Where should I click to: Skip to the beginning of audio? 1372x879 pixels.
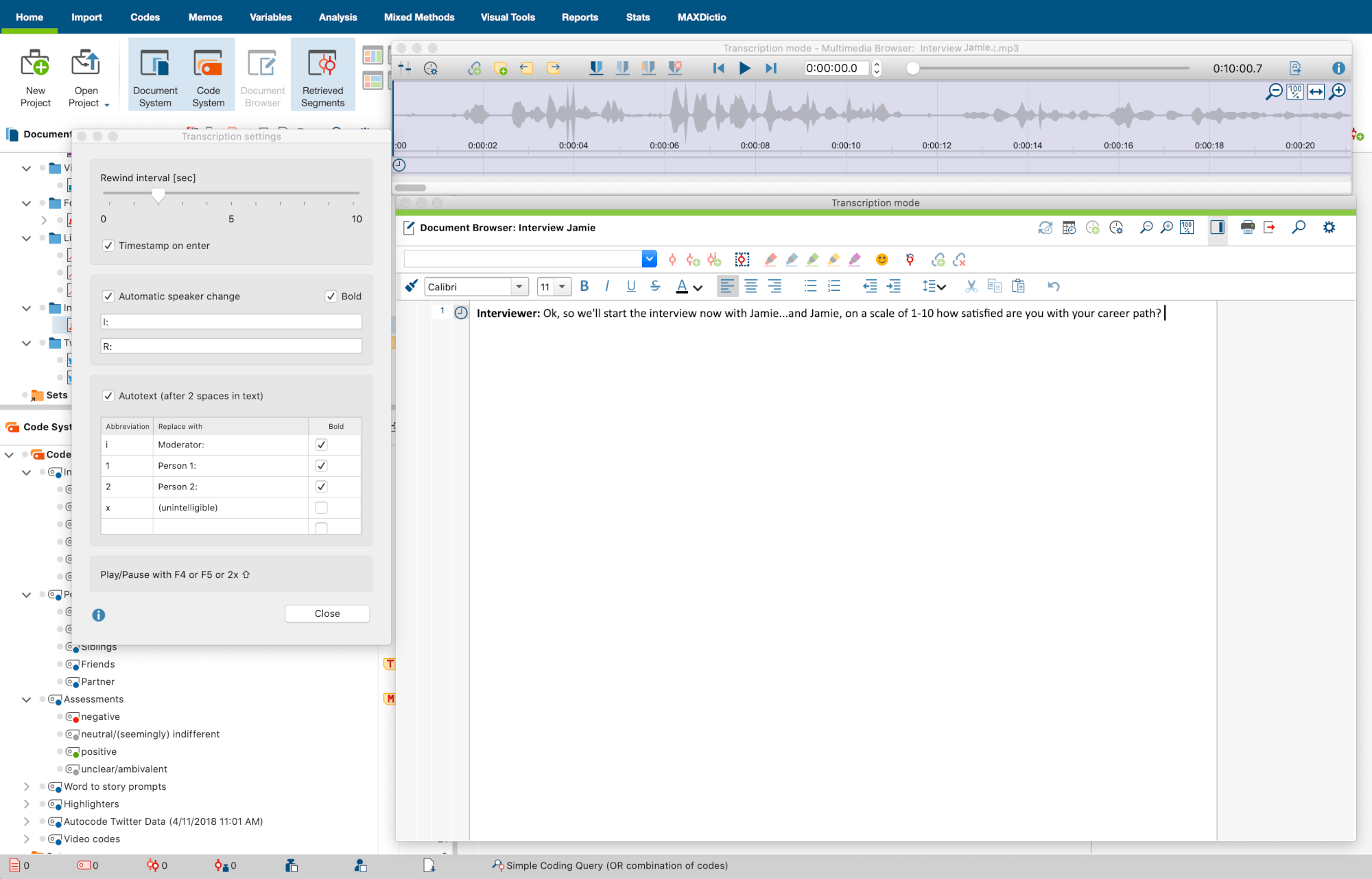[x=718, y=68]
